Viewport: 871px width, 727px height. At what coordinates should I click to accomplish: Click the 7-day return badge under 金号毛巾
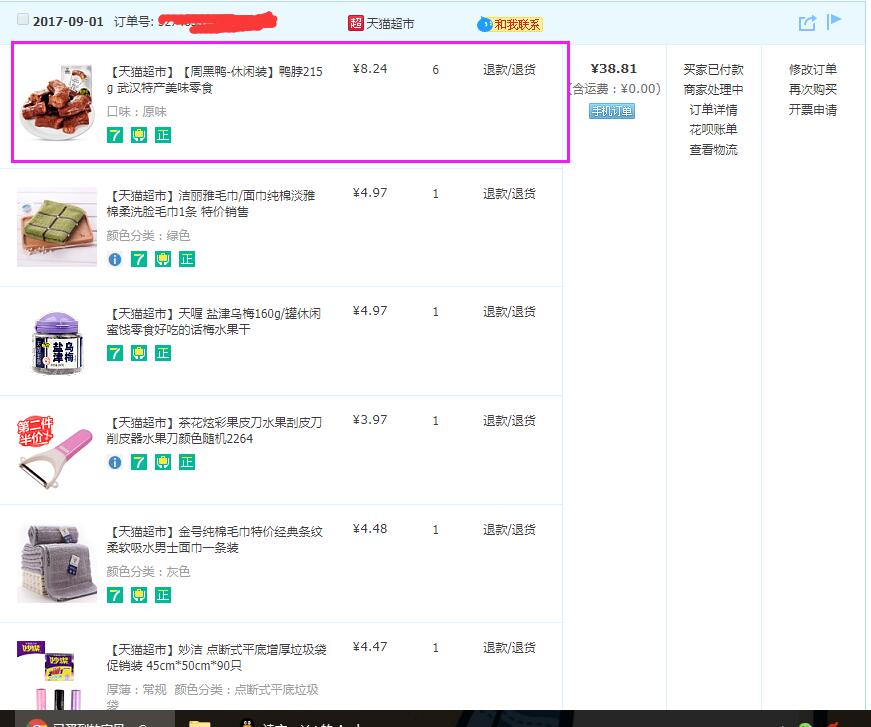(115, 595)
